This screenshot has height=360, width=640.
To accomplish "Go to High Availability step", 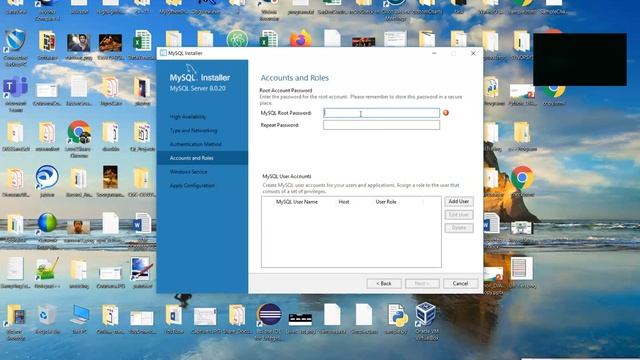I will [x=188, y=117].
